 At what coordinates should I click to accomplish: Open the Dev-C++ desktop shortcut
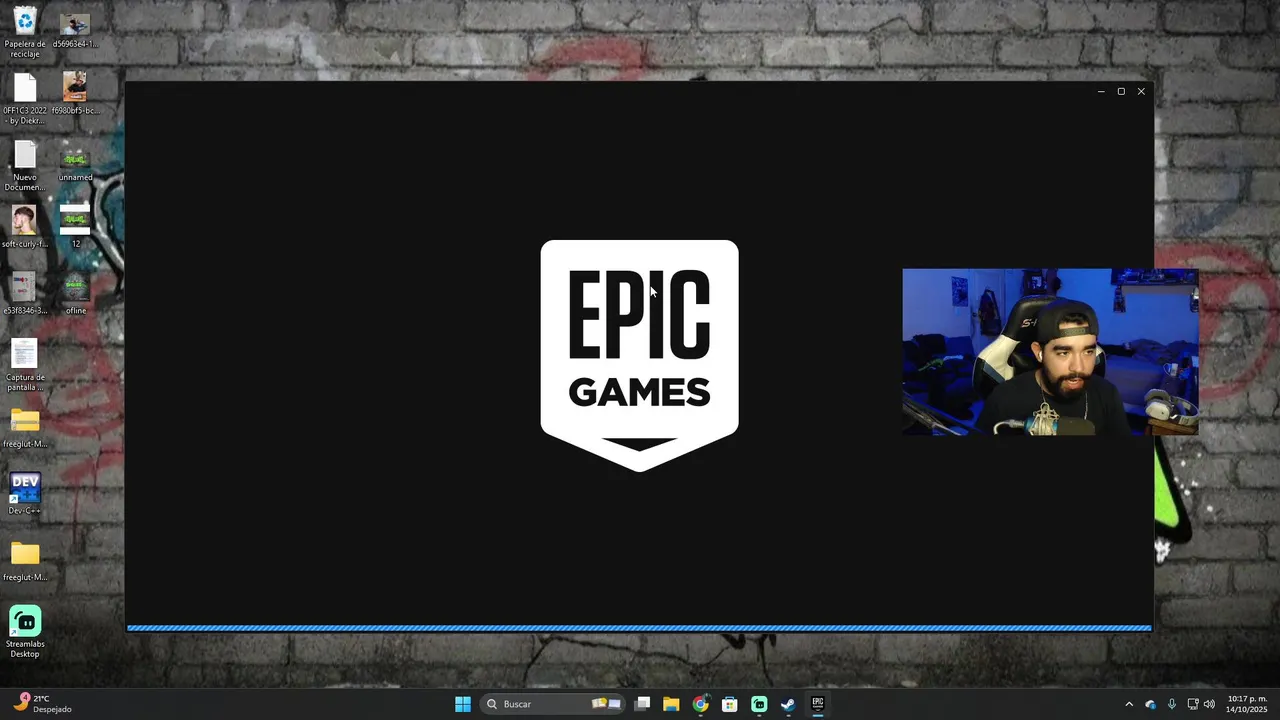click(x=25, y=494)
